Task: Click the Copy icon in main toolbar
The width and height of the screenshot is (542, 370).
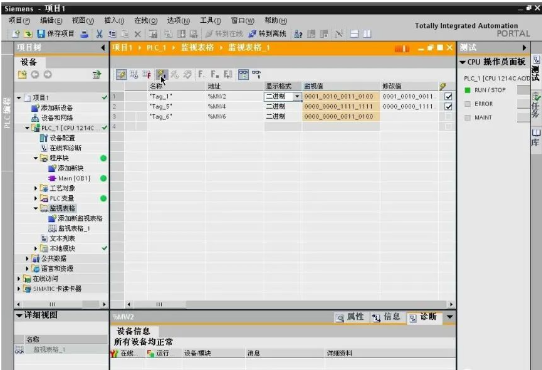Action: [112, 34]
